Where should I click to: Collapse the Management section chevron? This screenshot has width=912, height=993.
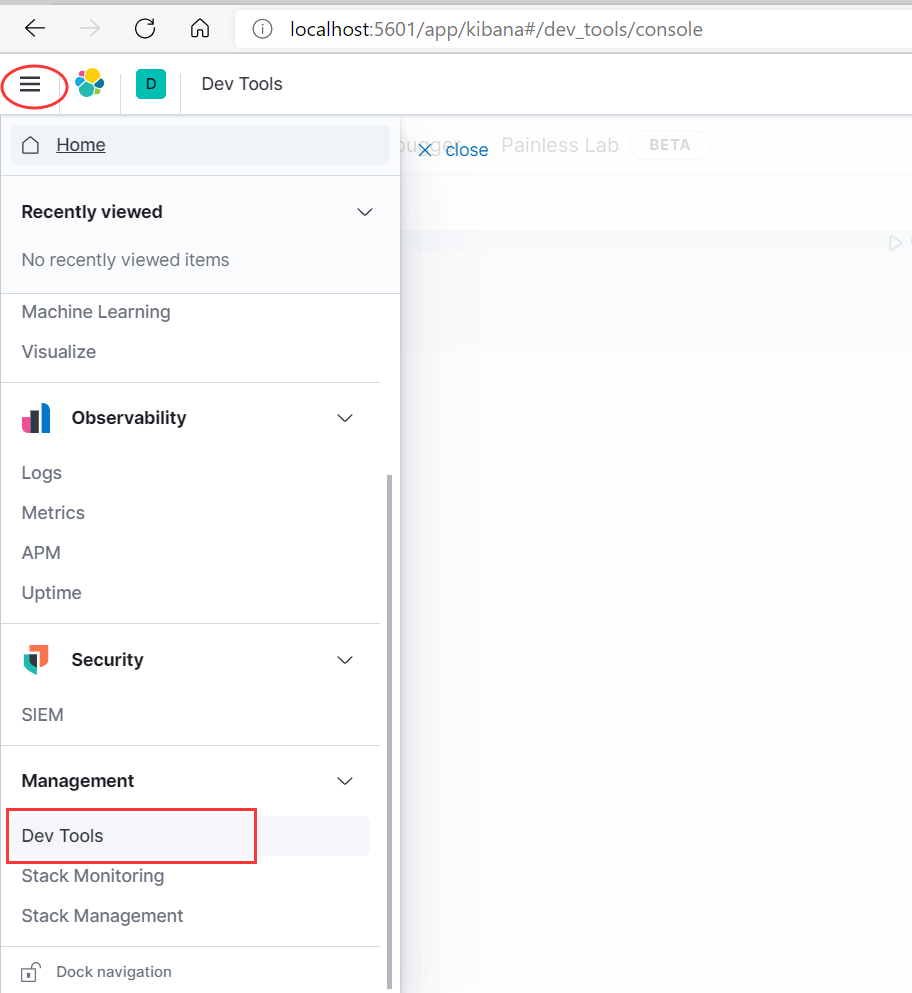pos(345,781)
